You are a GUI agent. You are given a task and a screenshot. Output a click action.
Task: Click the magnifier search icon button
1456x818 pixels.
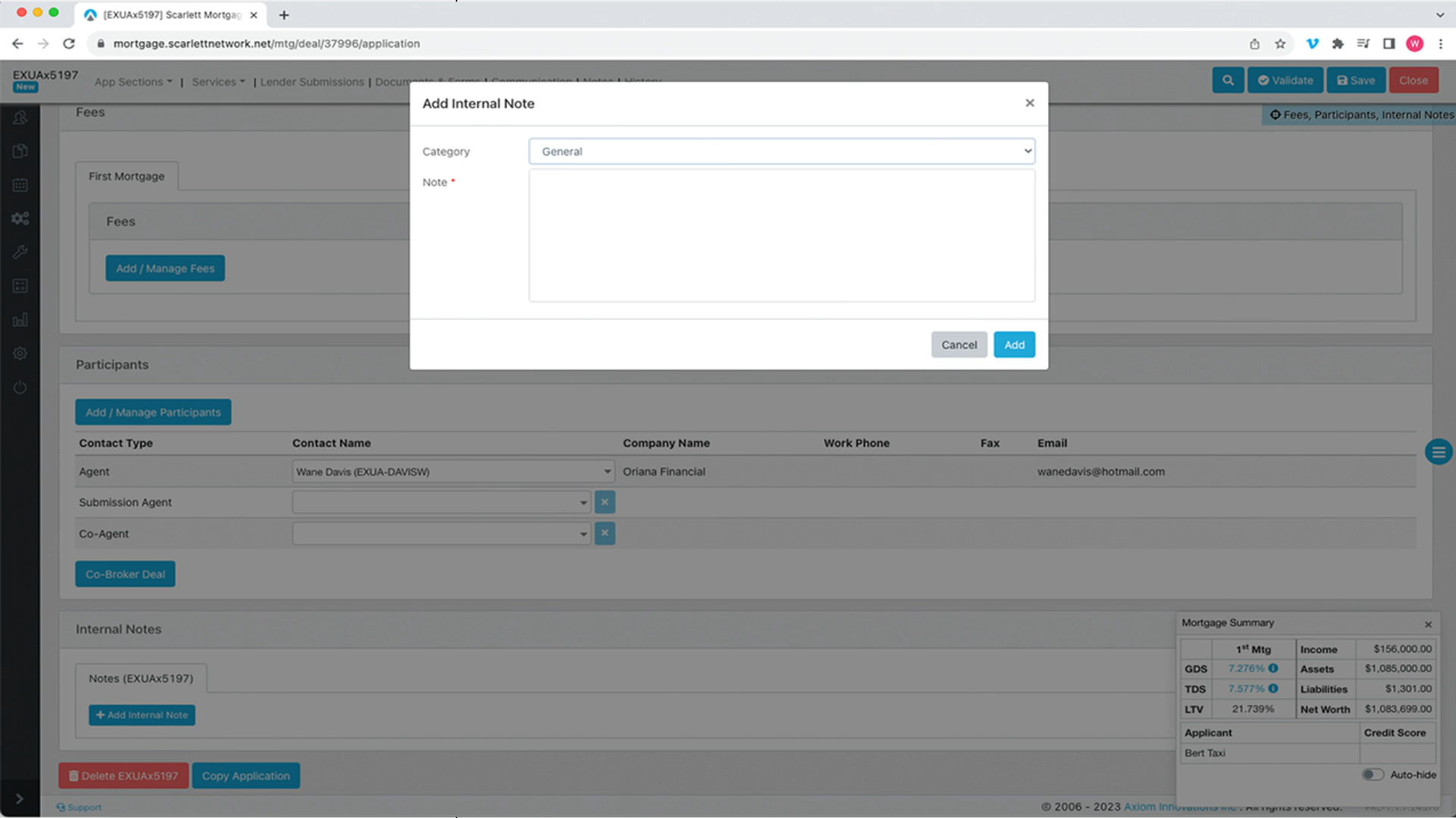1227,80
